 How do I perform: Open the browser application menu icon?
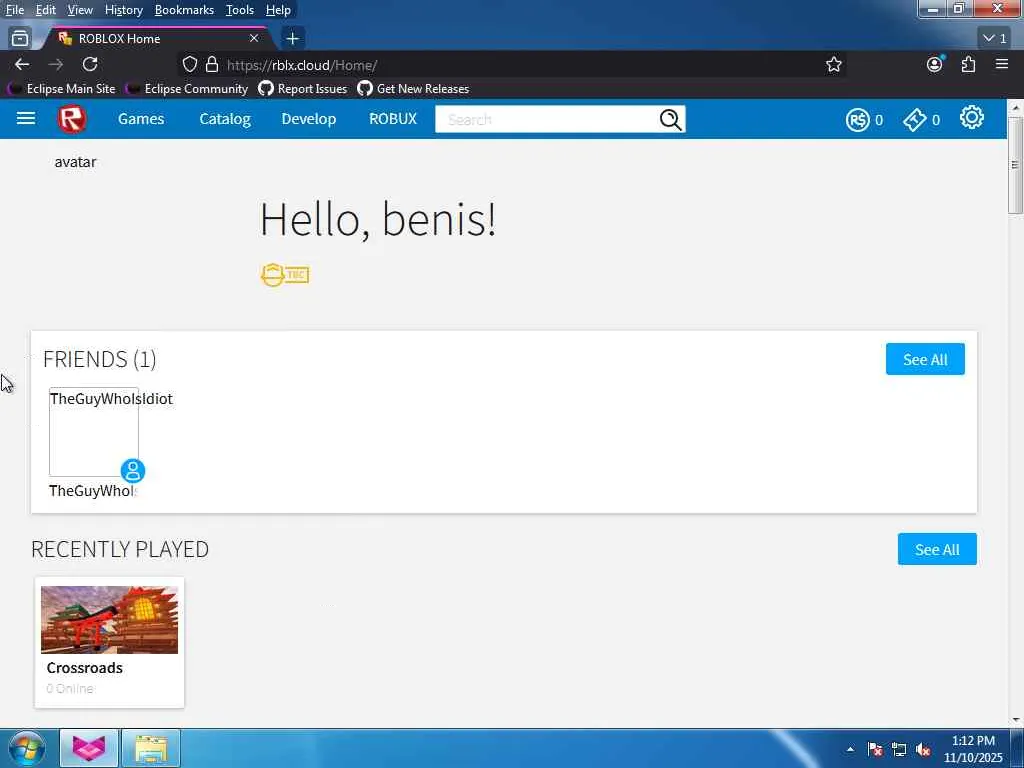point(1002,63)
